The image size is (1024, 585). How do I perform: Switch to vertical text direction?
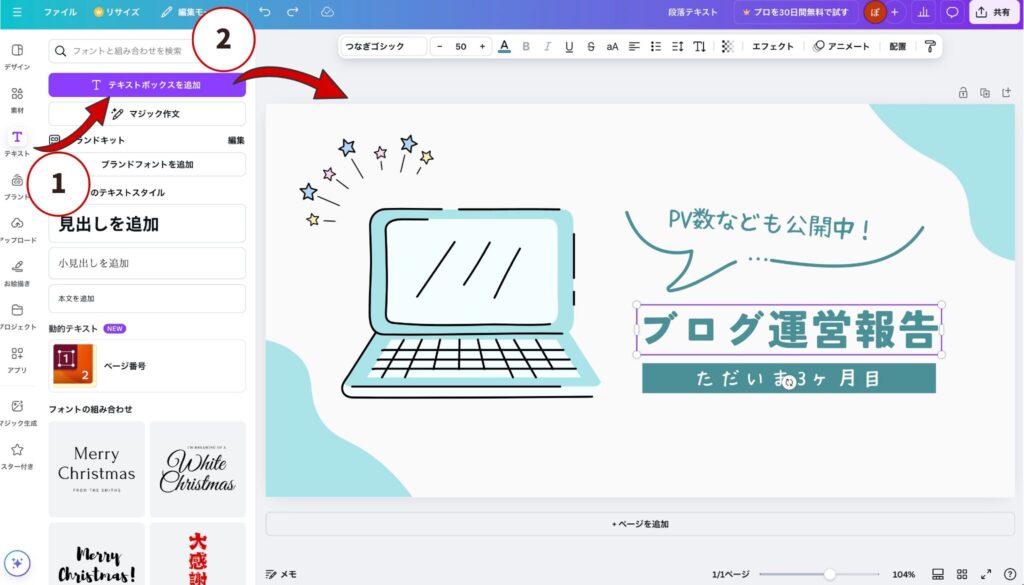click(699, 46)
